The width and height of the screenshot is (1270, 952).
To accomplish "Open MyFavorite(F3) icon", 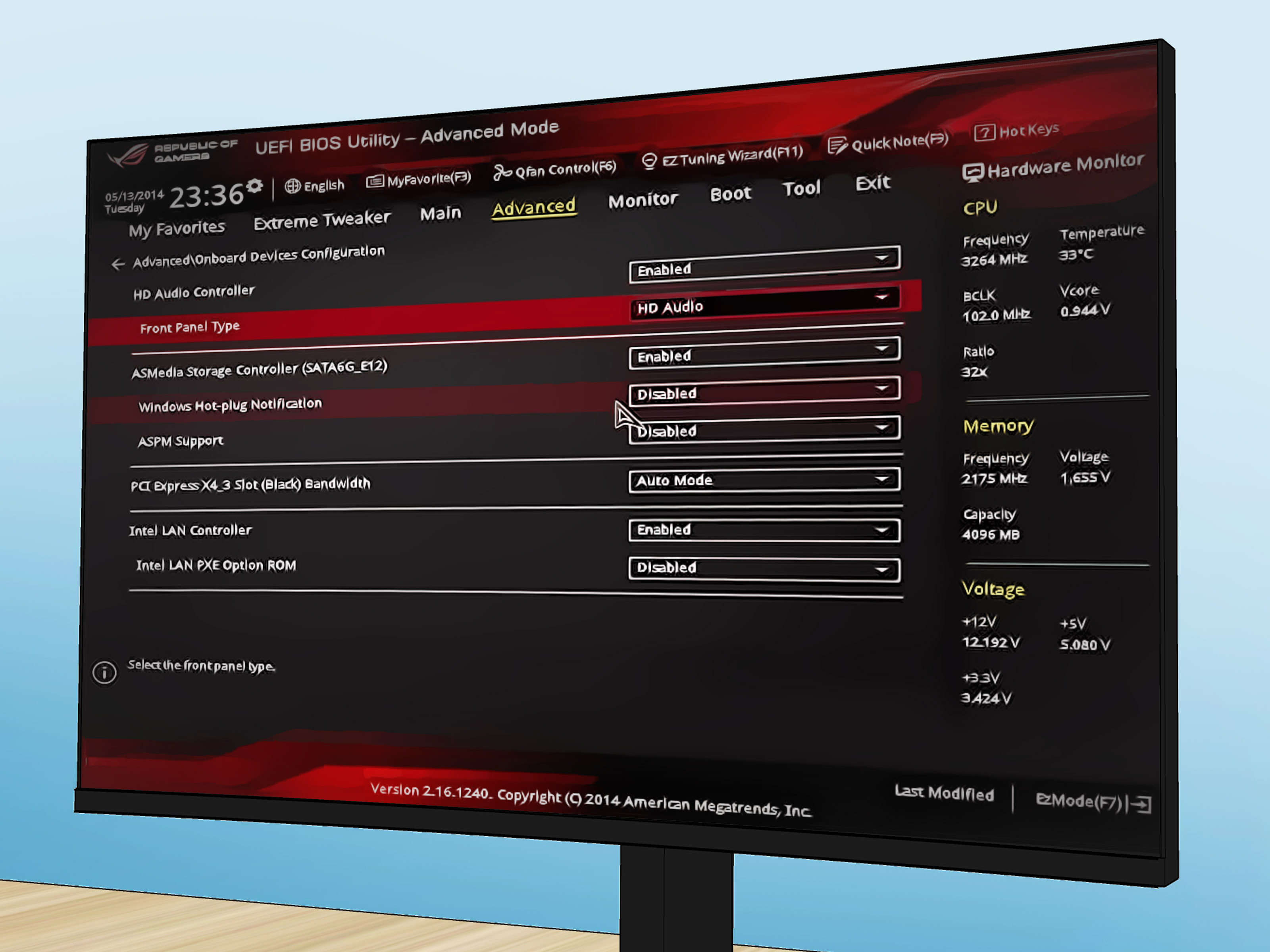I will [375, 181].
